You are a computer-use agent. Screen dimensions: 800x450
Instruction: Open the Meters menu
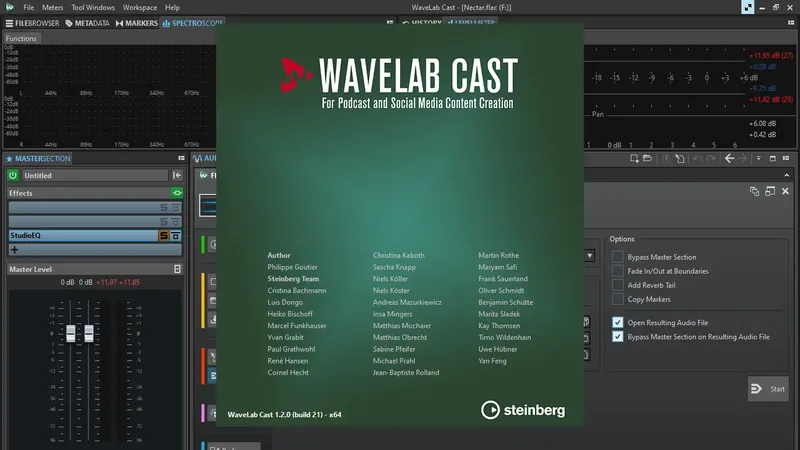[x=52, y=7]
